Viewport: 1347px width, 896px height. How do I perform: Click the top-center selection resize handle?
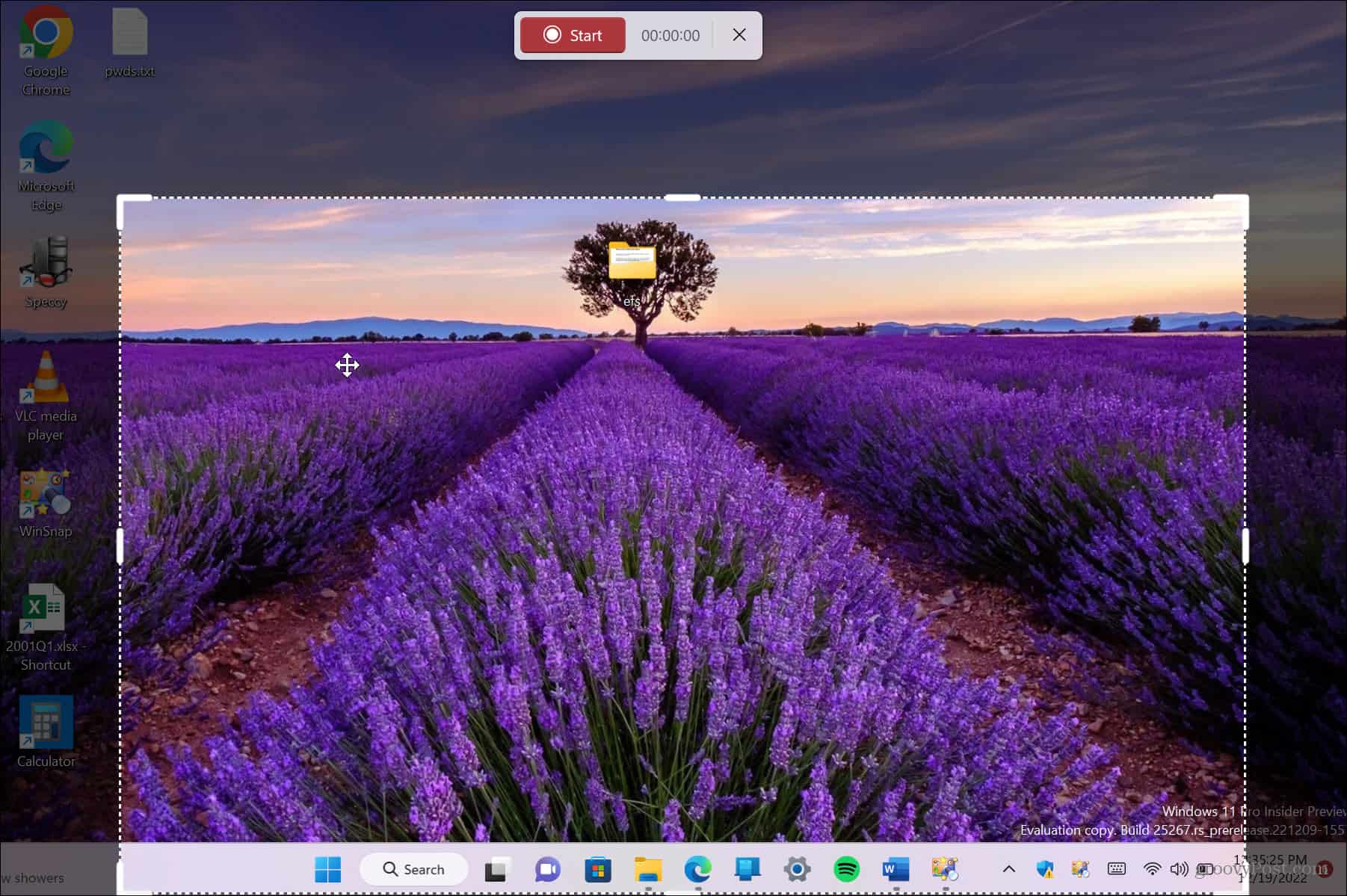pos(682,198)
